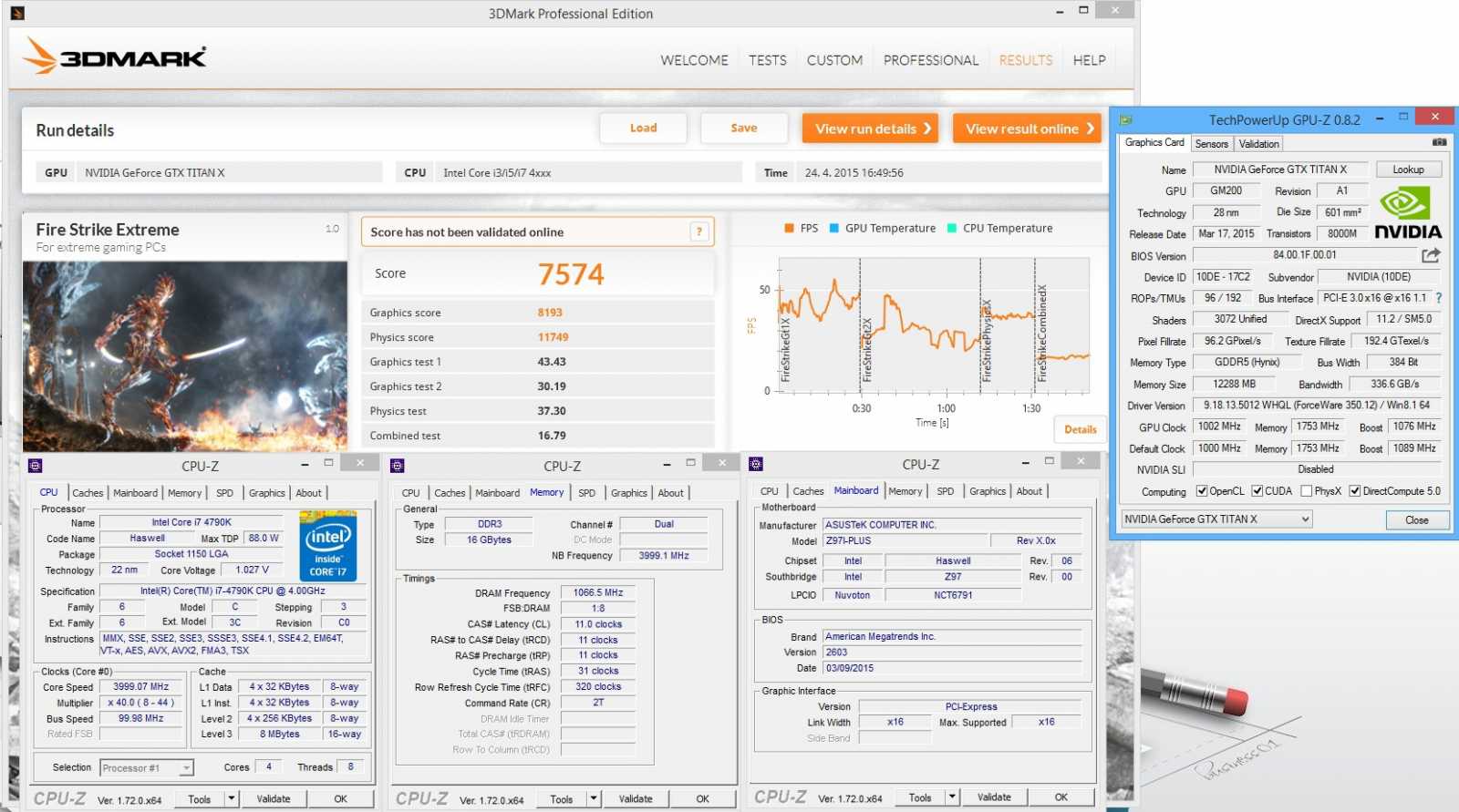Click the Physics score value 11749
The height and width of the screenshot is (812, 1459).
coord(553,337)
